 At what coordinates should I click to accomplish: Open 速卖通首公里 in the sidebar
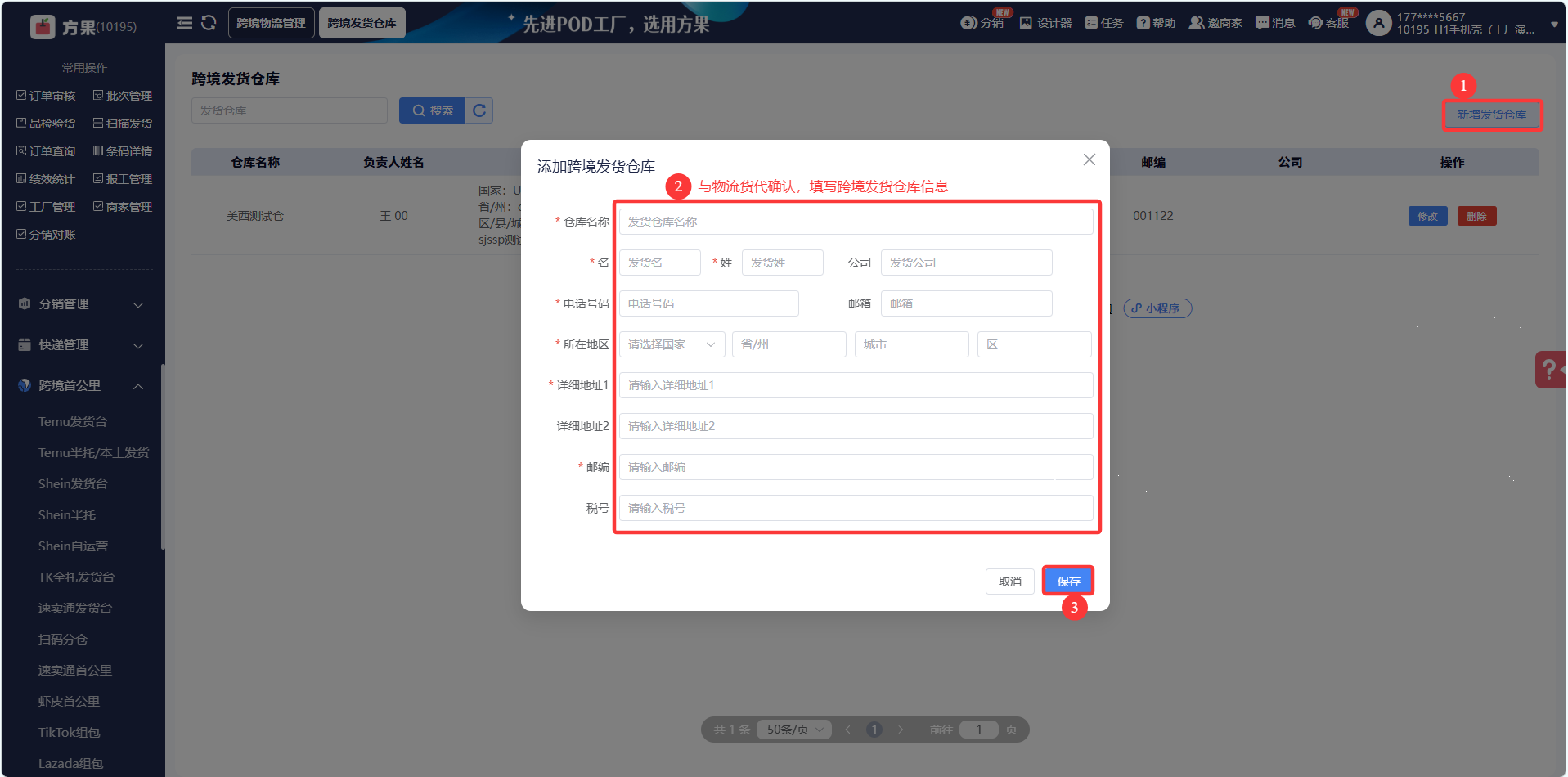point(75,671)
